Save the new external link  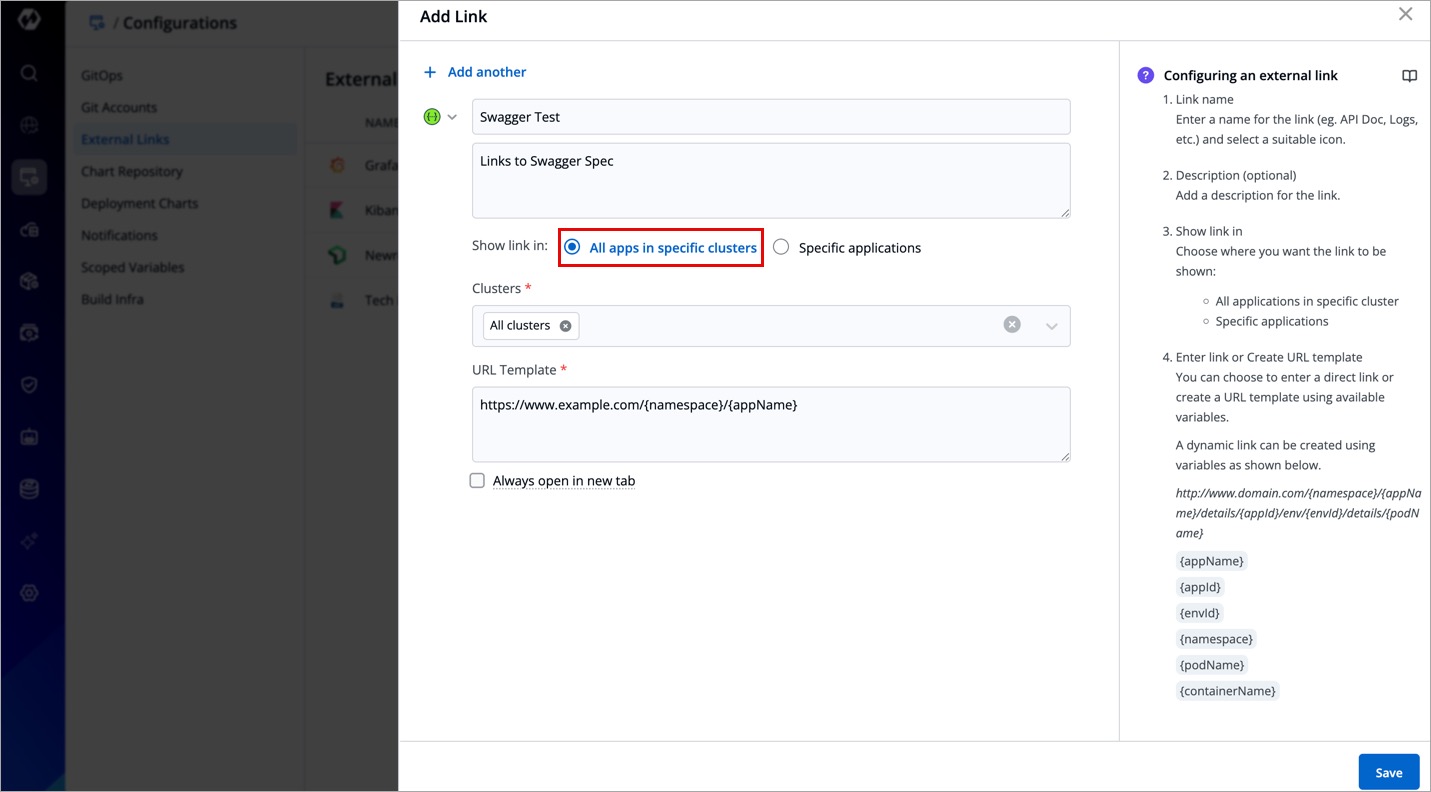point(1388,772)
